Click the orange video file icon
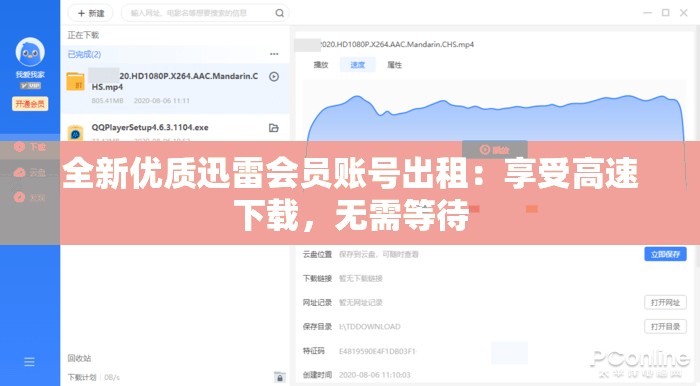This screenshot has width=700, height=386. (x=75, y=82)
